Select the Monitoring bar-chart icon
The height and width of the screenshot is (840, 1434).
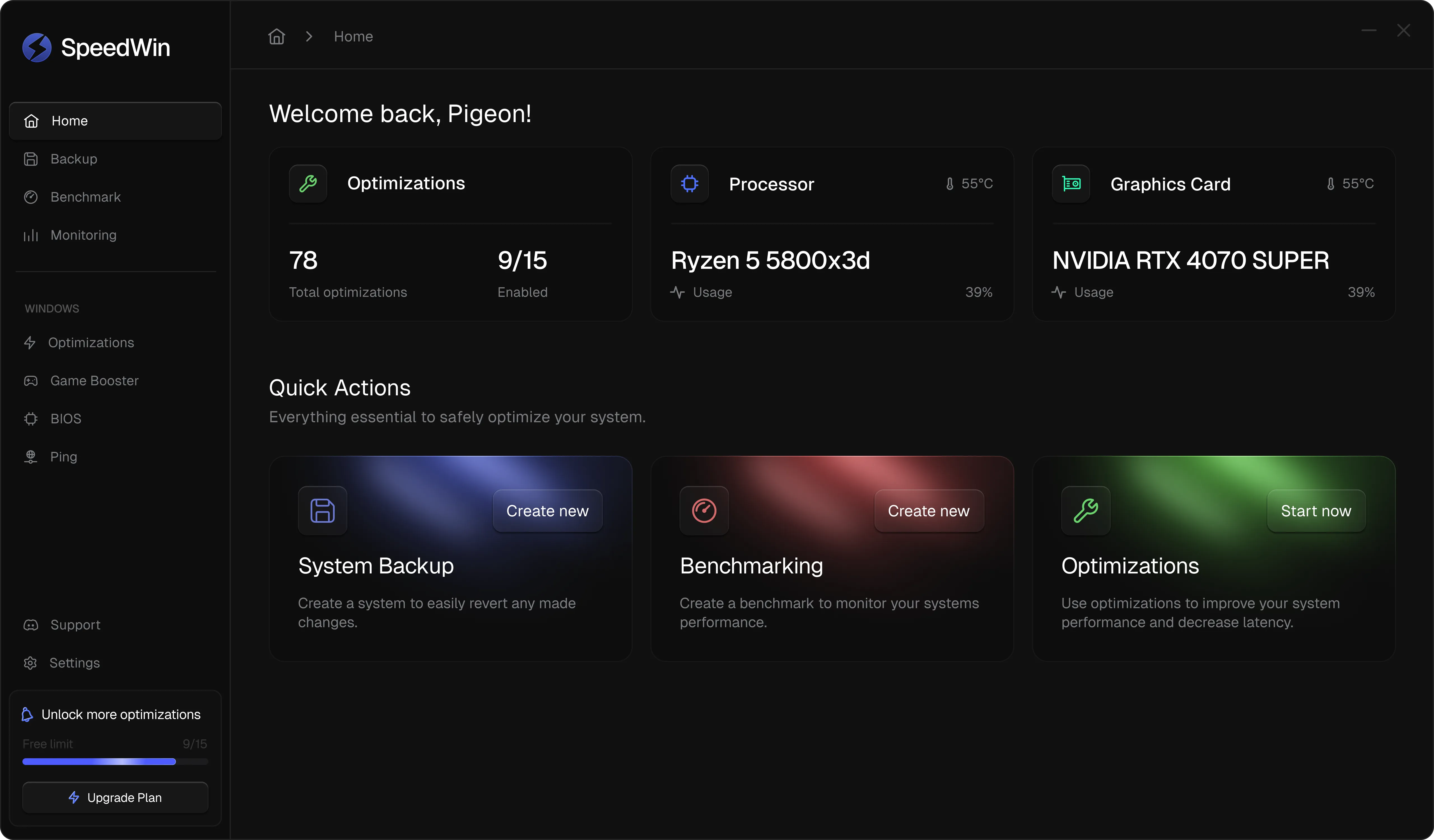31,235
